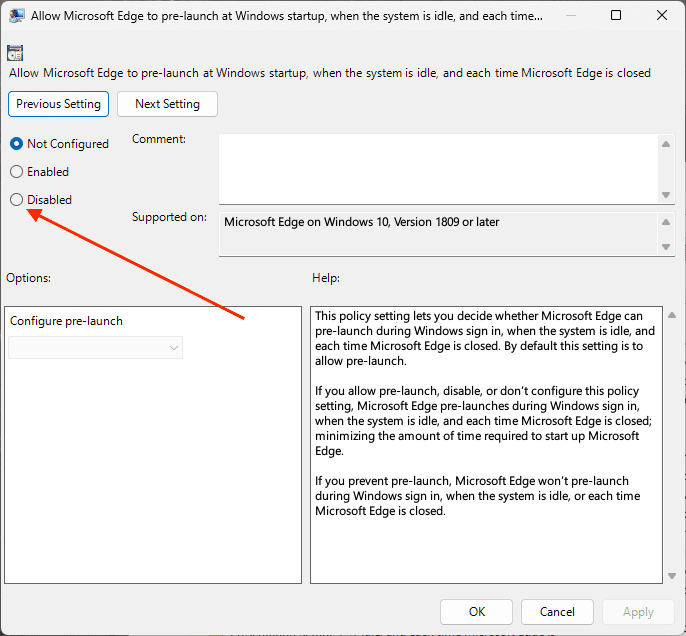Click the Help panel scroll-up arrow
The width and height of the screenshot is (686, 636).
point(672,315)
